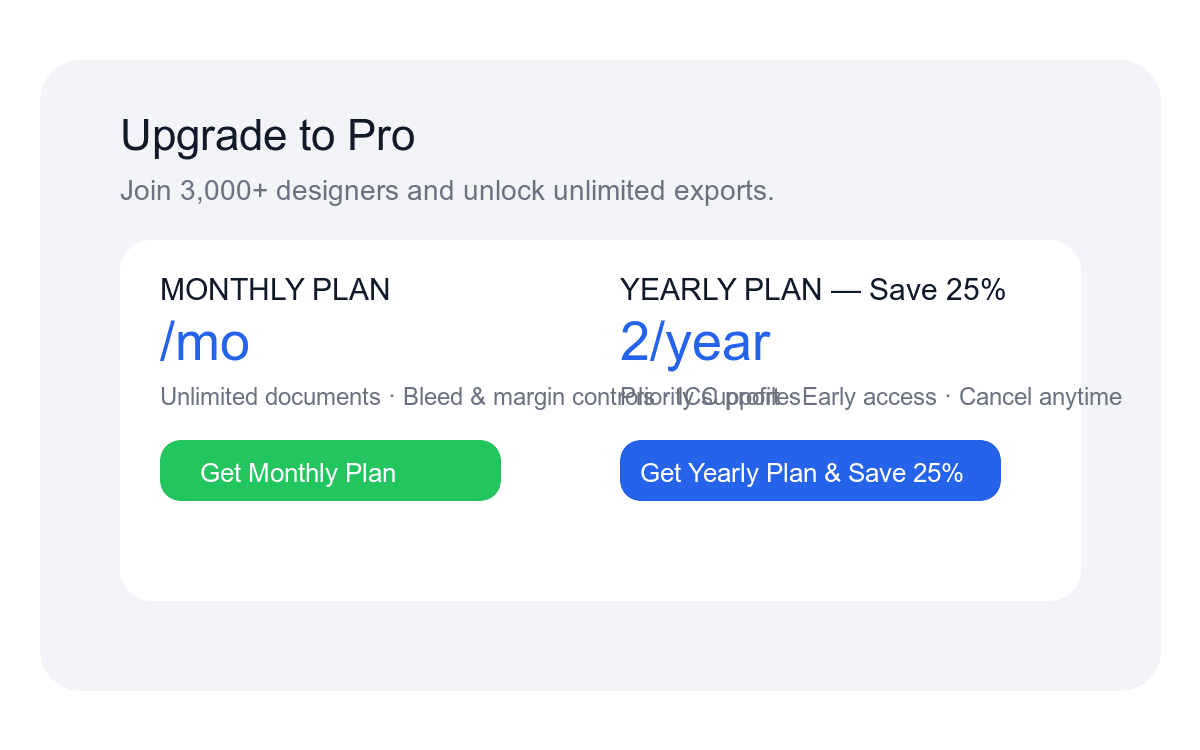The image size is (1200, 750).
Task: Select the Unlimited documents feature text
Action: pos(270,397)
